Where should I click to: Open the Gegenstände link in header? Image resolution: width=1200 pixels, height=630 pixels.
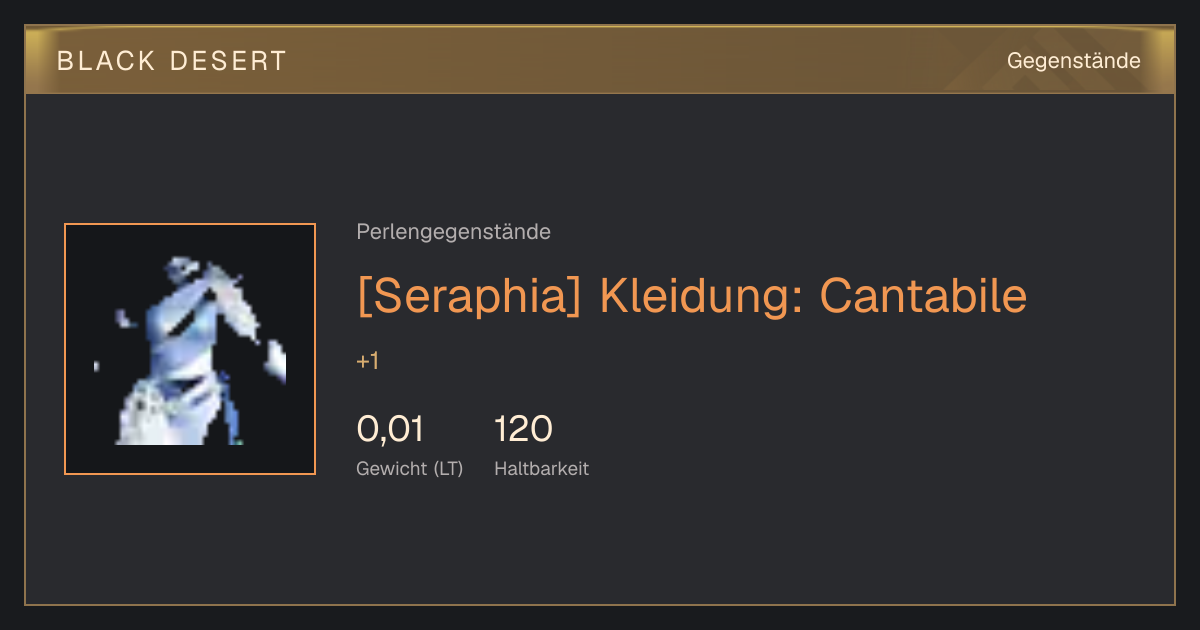[x=1073, y=61]
